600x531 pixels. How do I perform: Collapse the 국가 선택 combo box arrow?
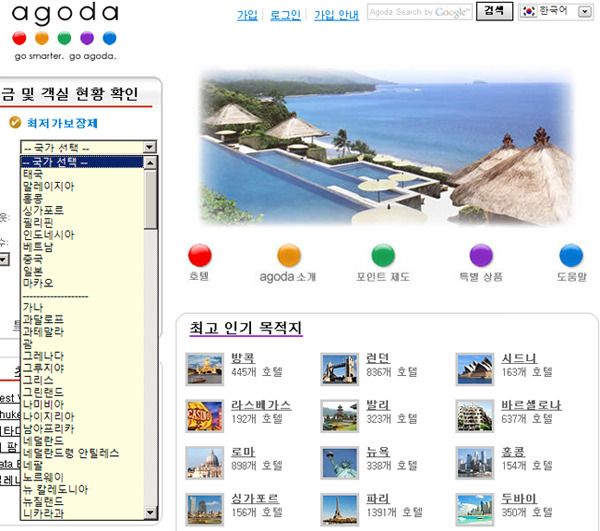[150, 147]
